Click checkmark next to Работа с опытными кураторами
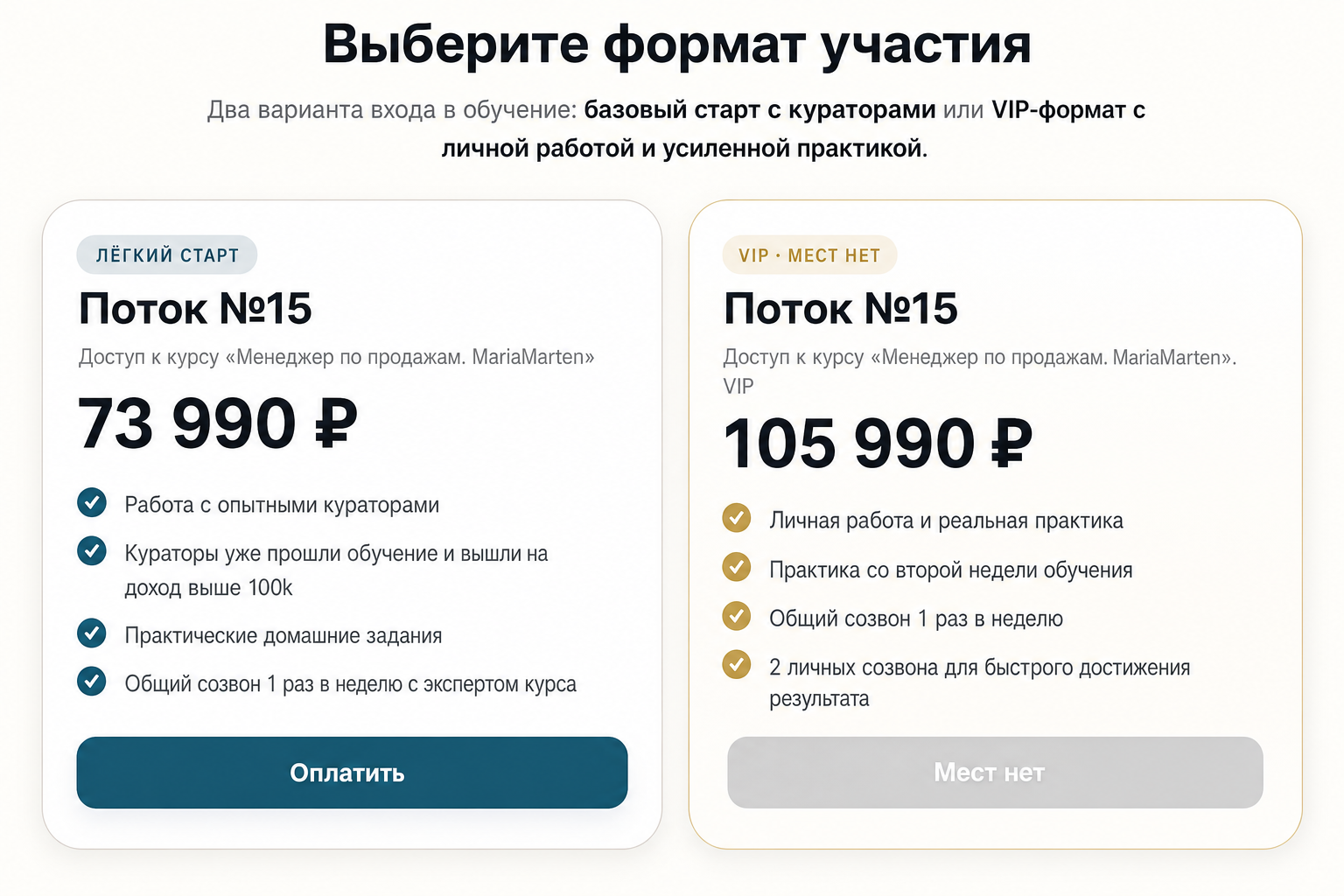Viewport: 1344px width, 896px height. 92,502
